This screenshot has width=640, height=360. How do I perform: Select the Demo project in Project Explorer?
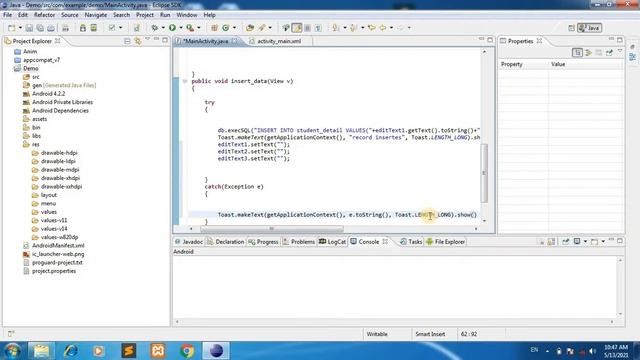pyautogui.click(x=31, y=68)
